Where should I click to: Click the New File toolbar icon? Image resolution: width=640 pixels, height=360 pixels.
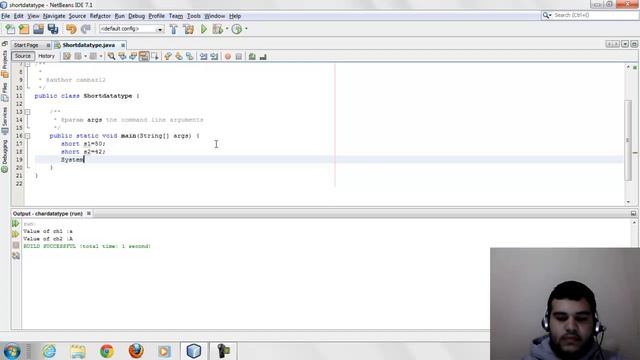[x=10, y=29]
